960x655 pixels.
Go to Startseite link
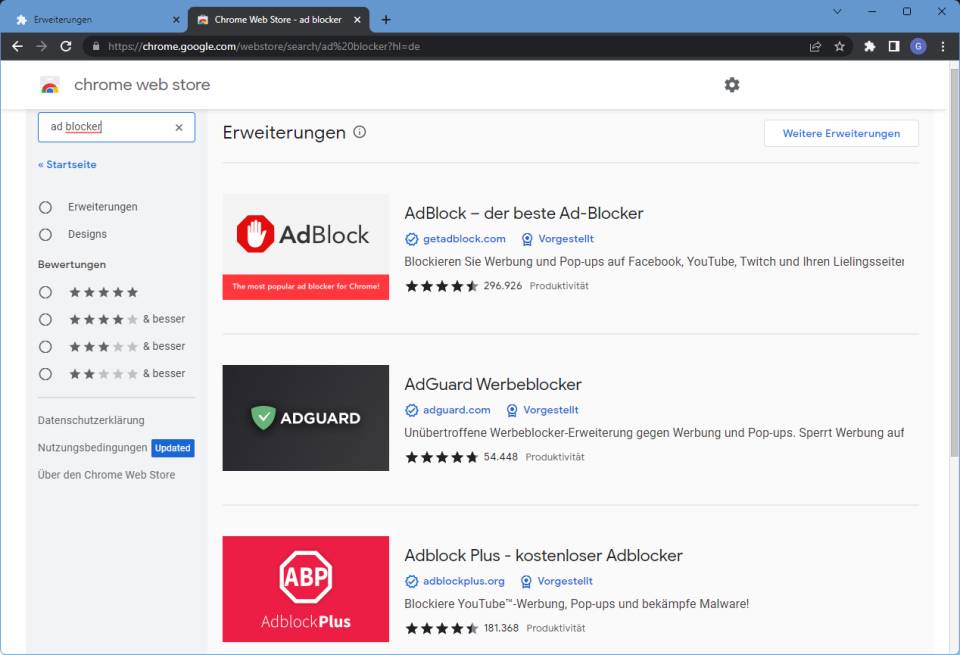pyautogui.click(x=67, y=164)
